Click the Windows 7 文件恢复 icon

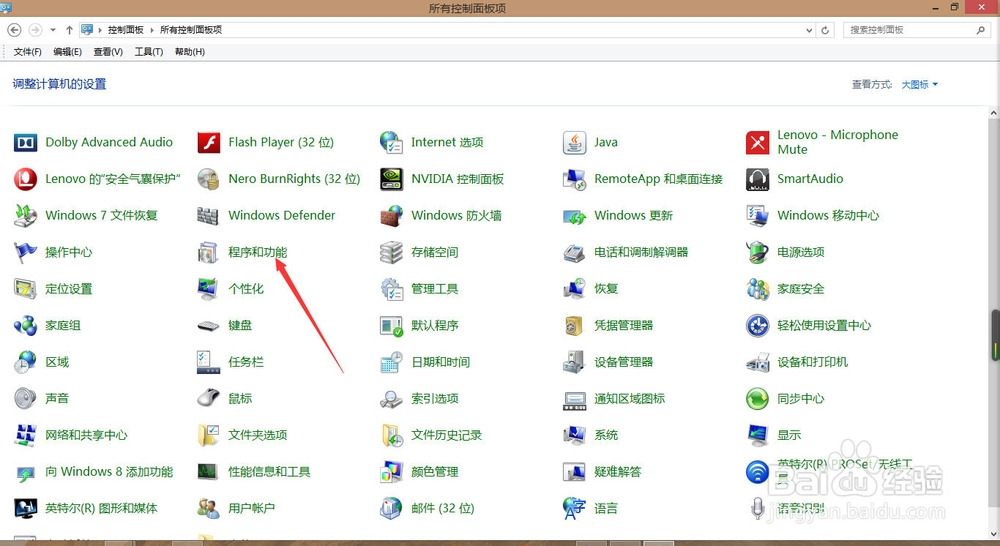tap(26, 216)
